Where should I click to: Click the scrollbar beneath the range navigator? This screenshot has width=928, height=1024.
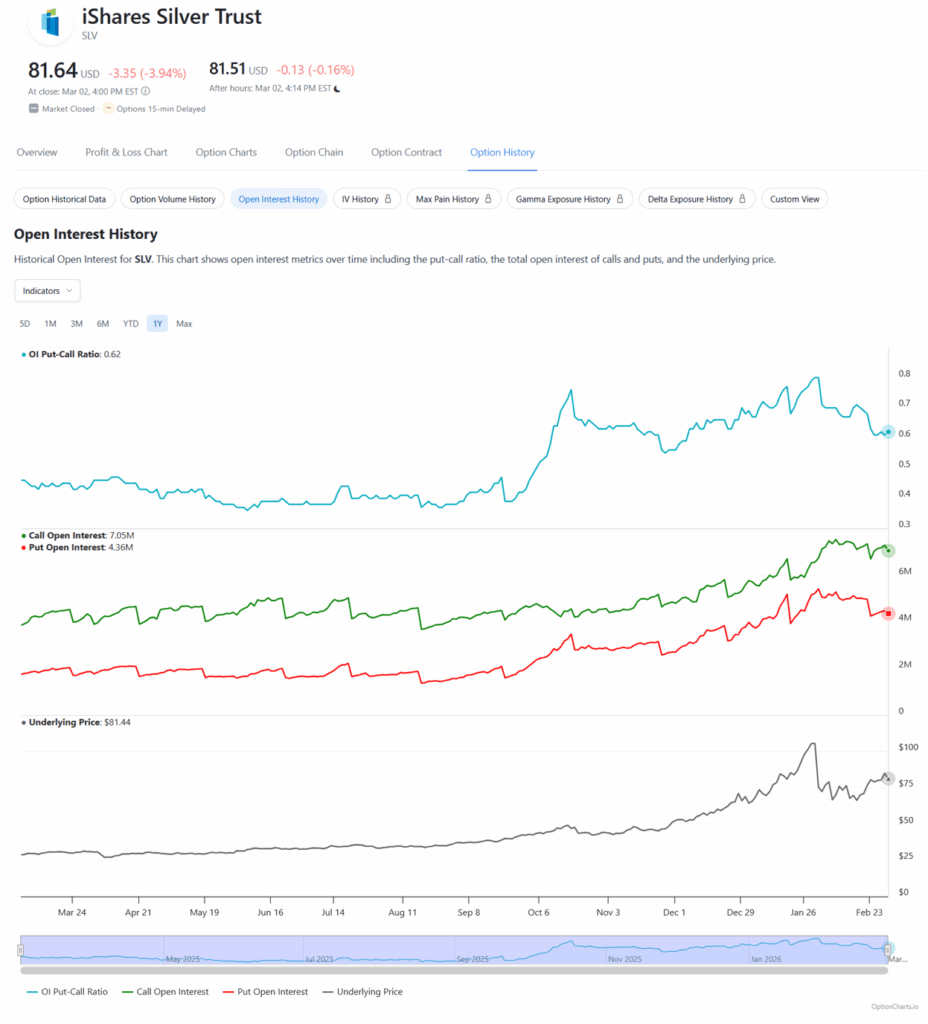(x=453, y=970)
